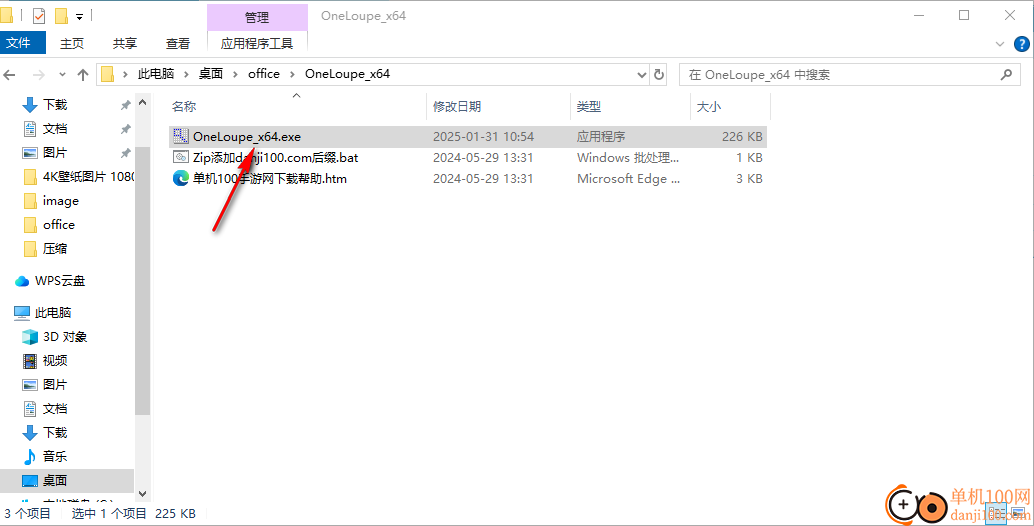The height and width of the screenshot is (526, 1034).
Task: Open the Help question mark icon
Action: click(x=1020, y=44)
